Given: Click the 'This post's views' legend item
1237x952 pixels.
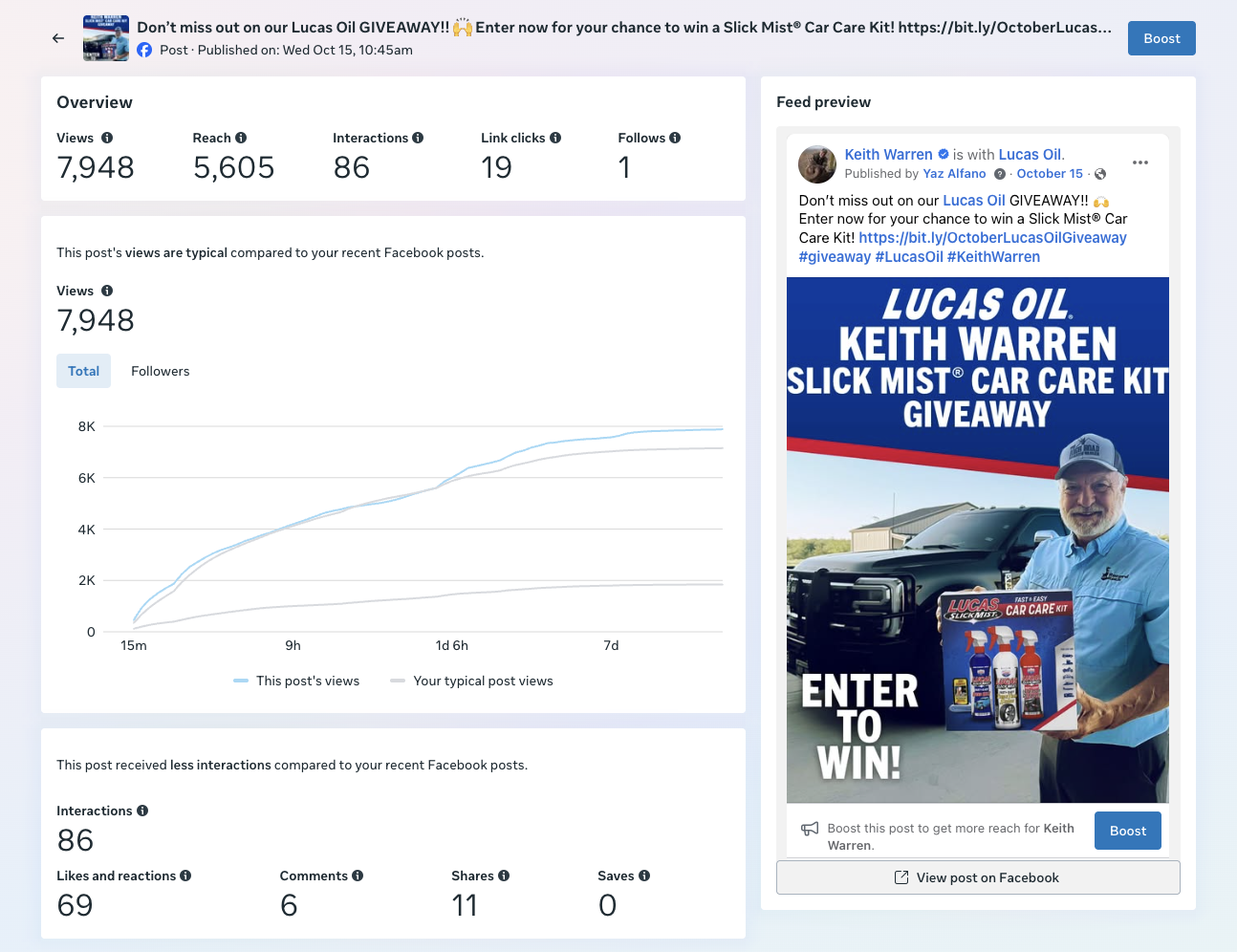Looking at the screenshot, I should pos(296,681).
